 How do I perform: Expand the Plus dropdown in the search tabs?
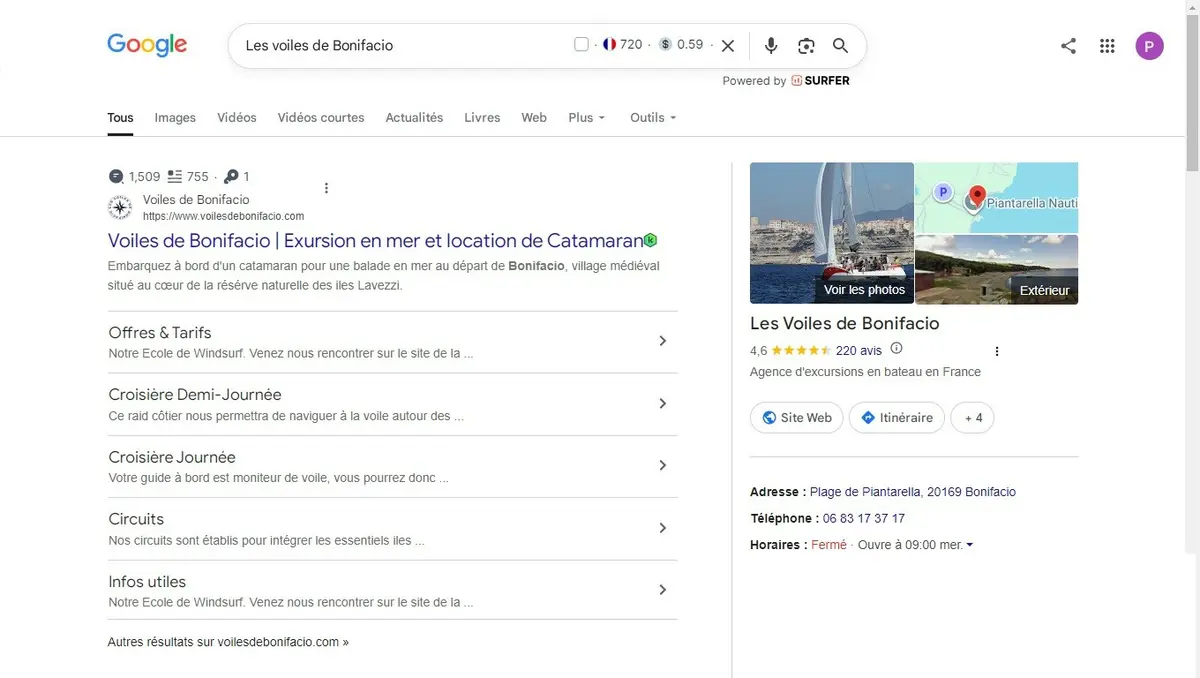click(x=587, y=117)
